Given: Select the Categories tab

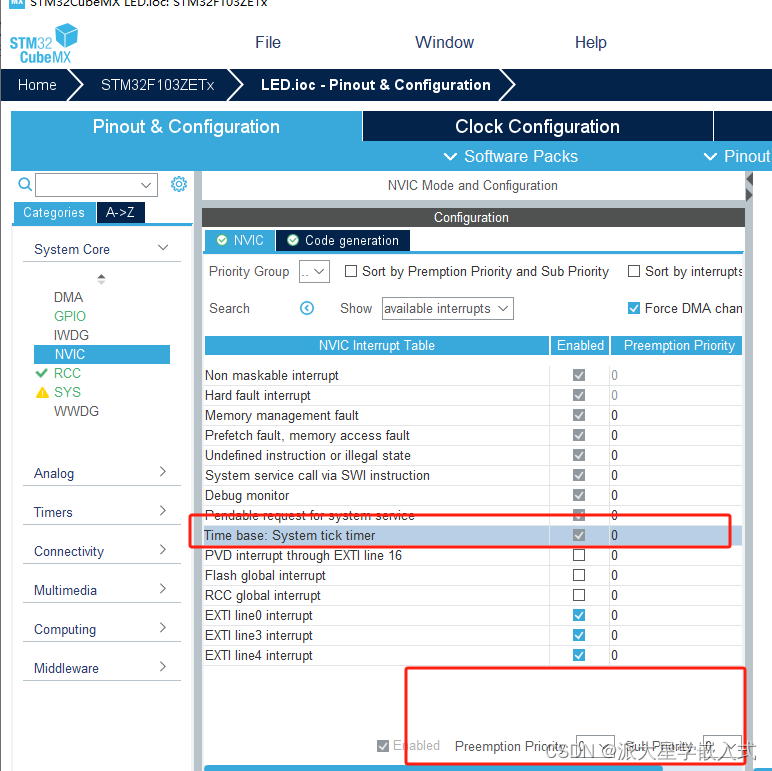Looking at the screenshot, I should click(54, 213).
